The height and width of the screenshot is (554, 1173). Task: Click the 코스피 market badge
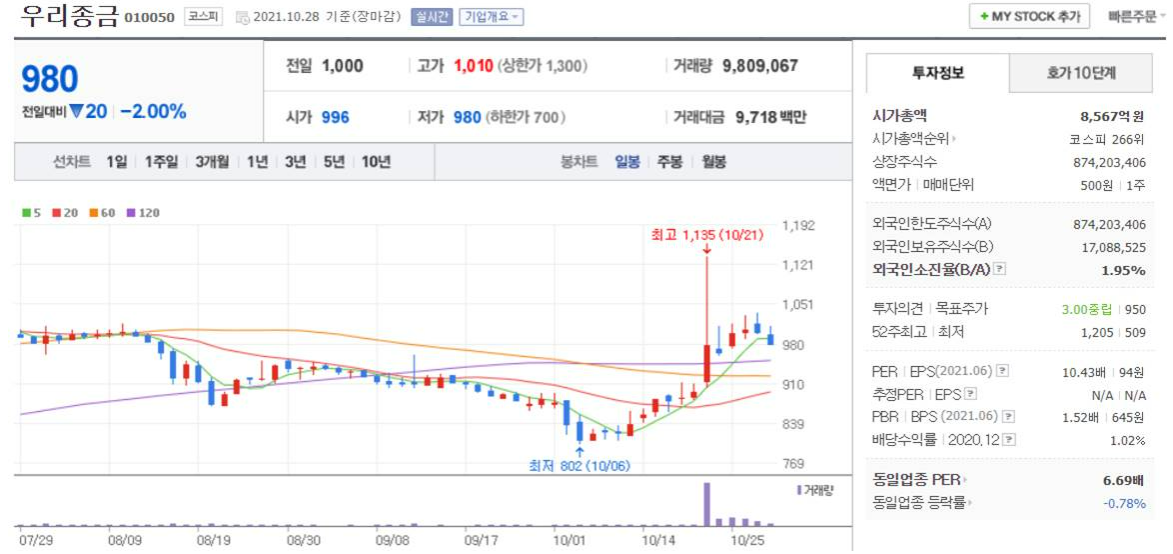(x=203, y=17)
